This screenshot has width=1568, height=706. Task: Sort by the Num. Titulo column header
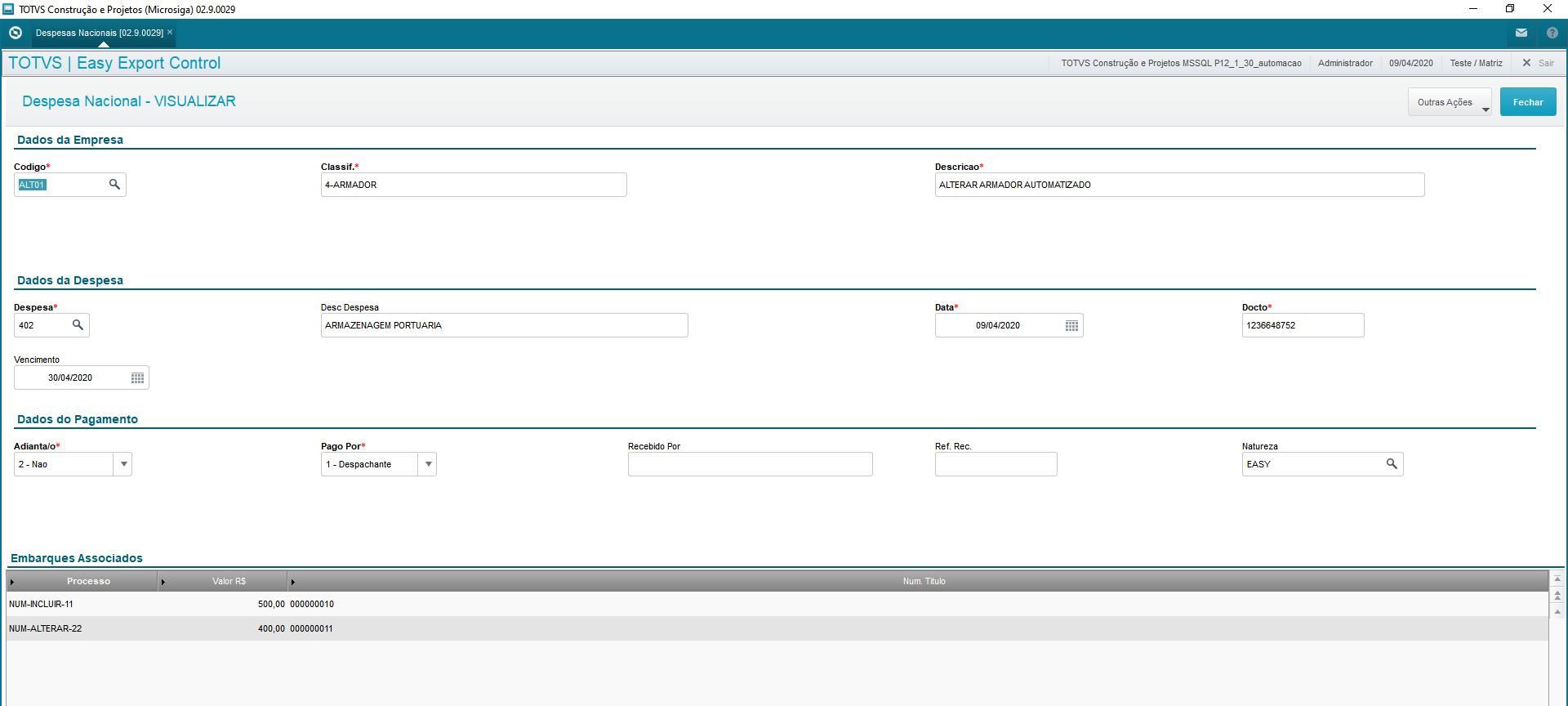click(x=924, y=582)
